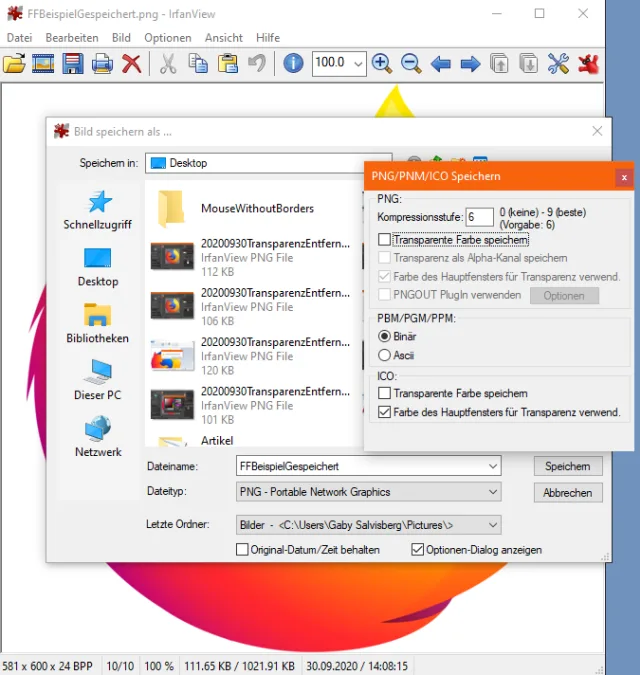Image resolution: width=640 pixels, height=675 pixels.
Task: Click 111.65 KB / 1021.91 KB status entry
Action: click(x=239, y=666)
